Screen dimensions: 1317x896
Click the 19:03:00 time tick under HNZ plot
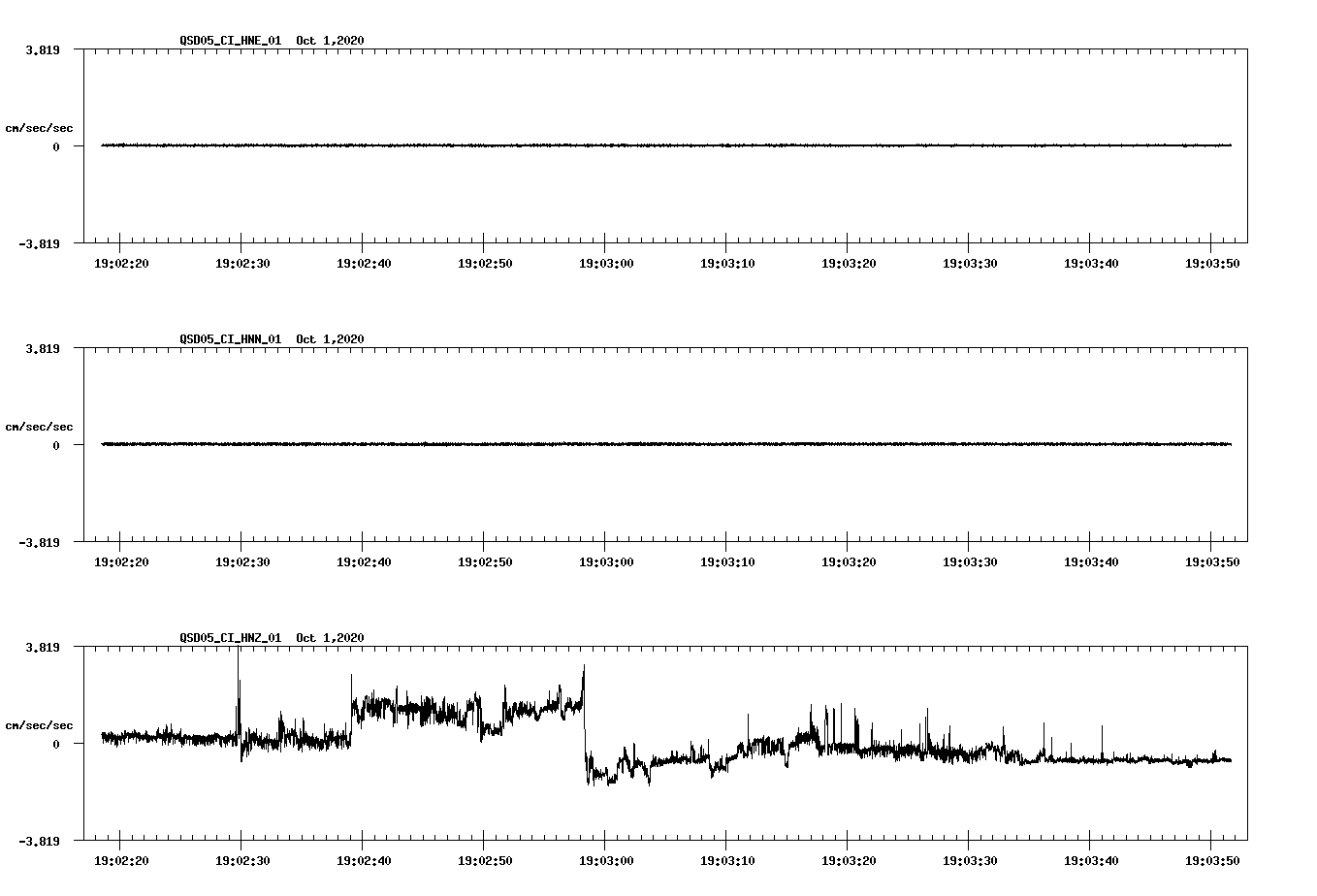coord(606,858)
